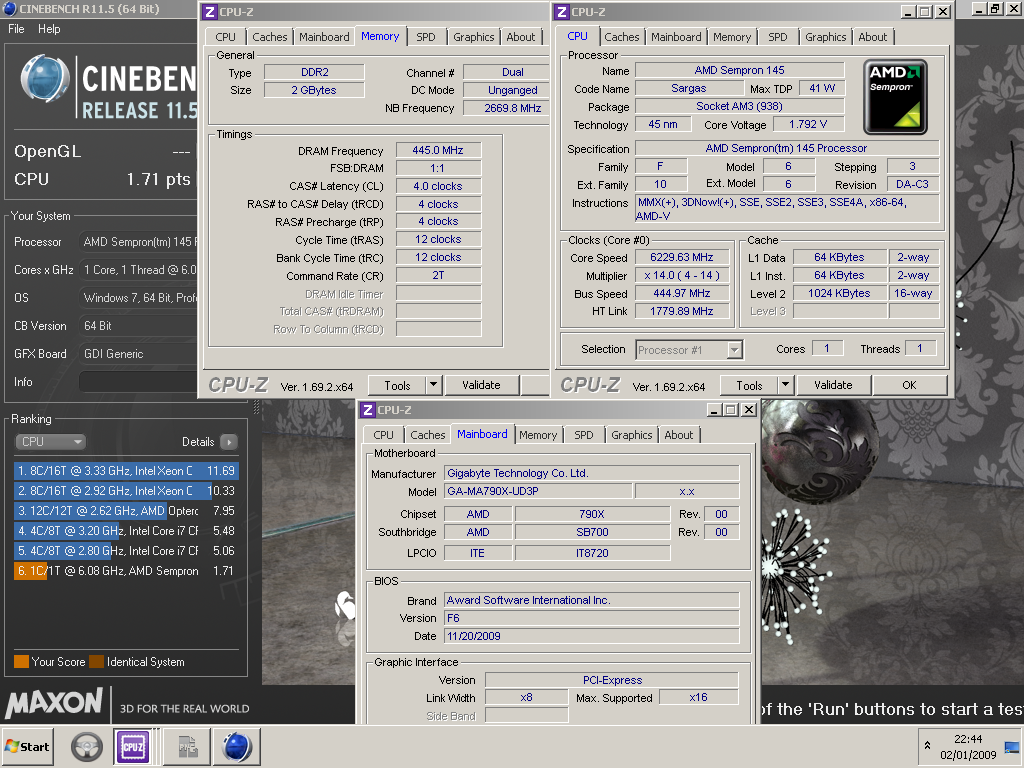Click Graphics tab in Mainboard CPU-Z window

coord(632,435)
